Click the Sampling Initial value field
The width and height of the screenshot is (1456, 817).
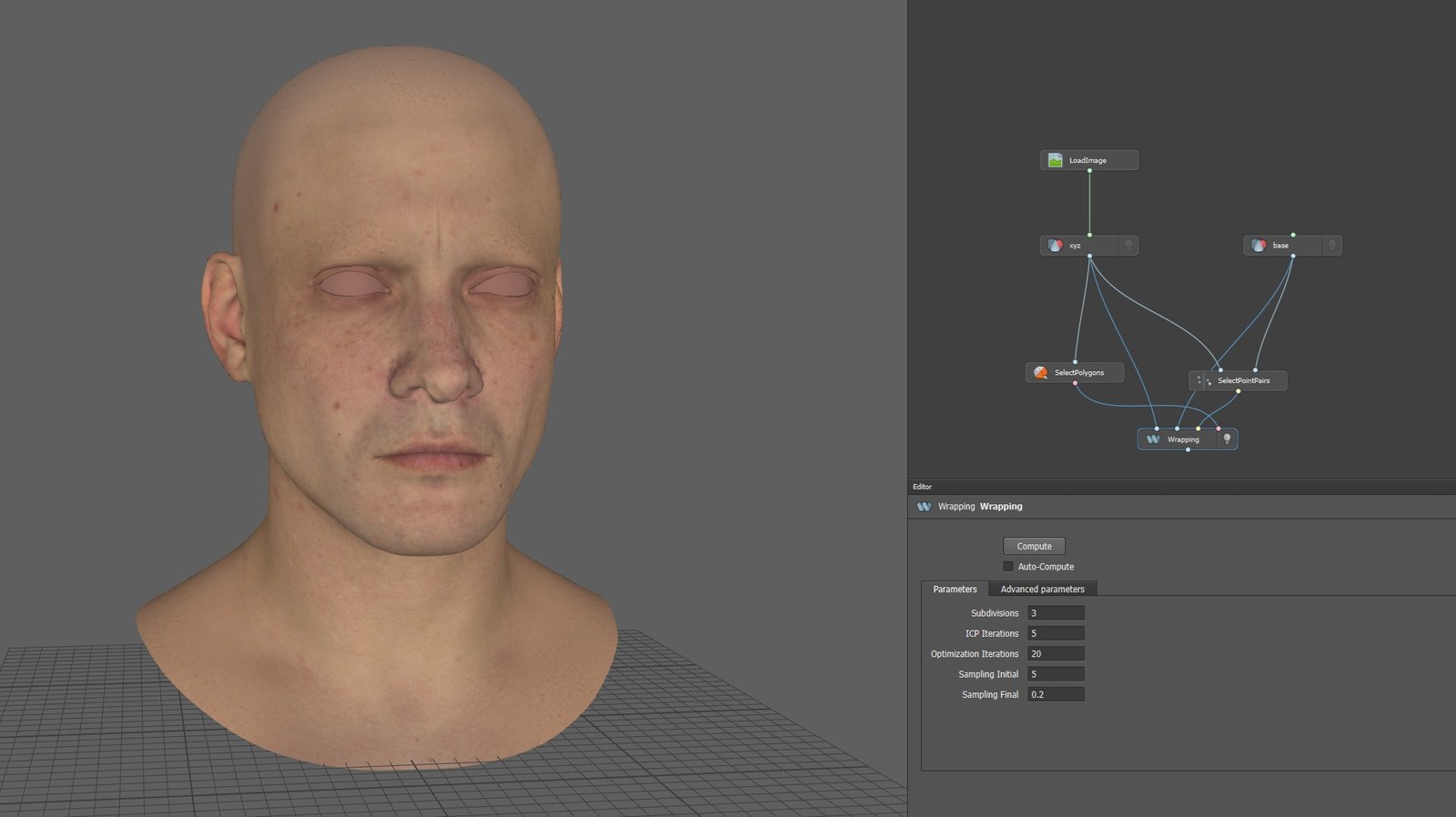(x=1056, y=674)
